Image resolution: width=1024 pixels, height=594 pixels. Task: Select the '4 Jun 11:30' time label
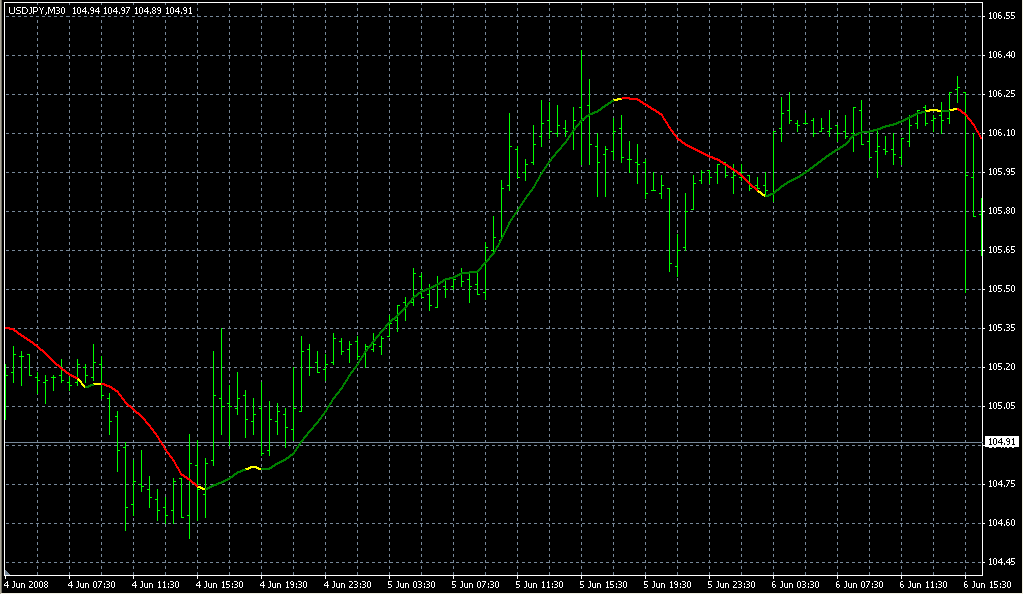coord(156,584)
